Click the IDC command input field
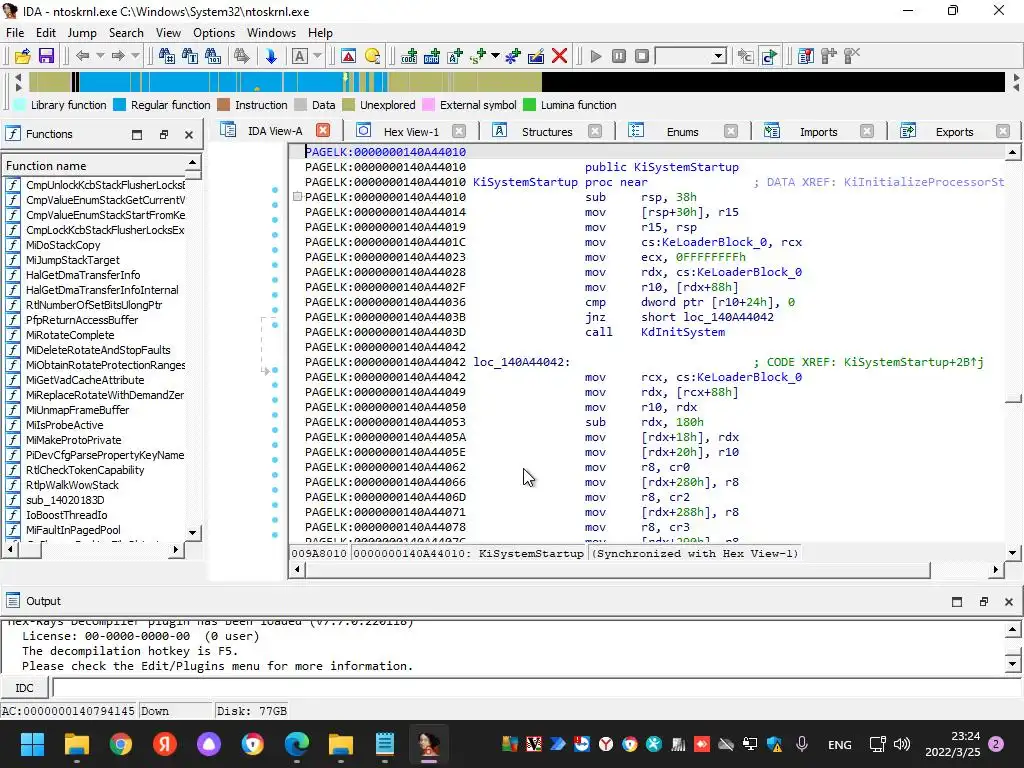Screen dimensions: 1024x768 pos(537,688)
